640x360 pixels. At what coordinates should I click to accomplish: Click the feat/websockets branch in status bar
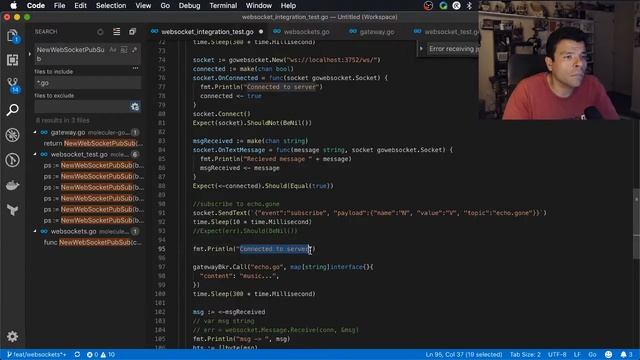[x=36, y=354]
